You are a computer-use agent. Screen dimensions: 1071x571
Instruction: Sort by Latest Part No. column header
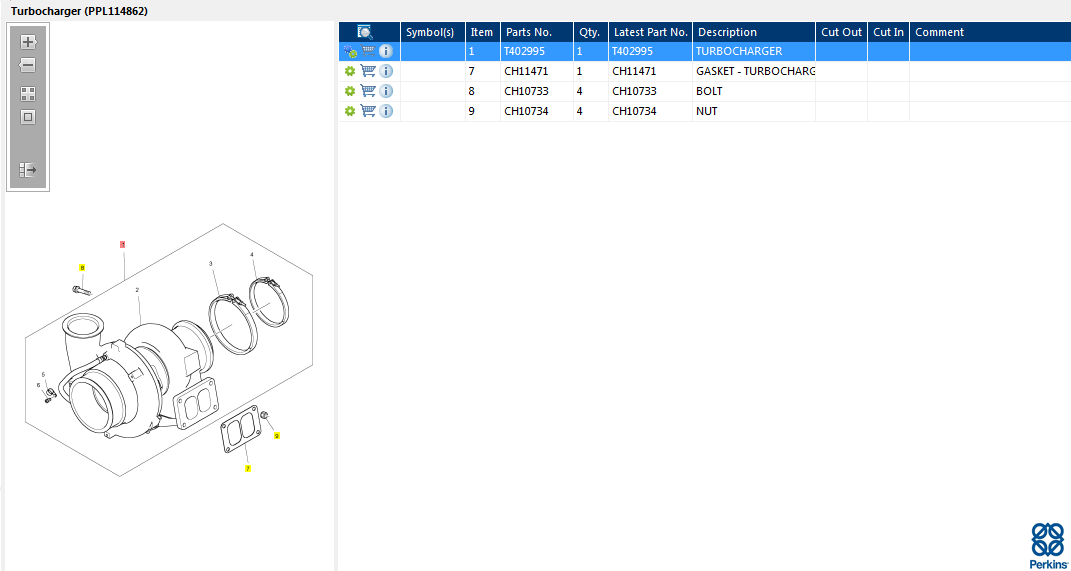[650, 32]
